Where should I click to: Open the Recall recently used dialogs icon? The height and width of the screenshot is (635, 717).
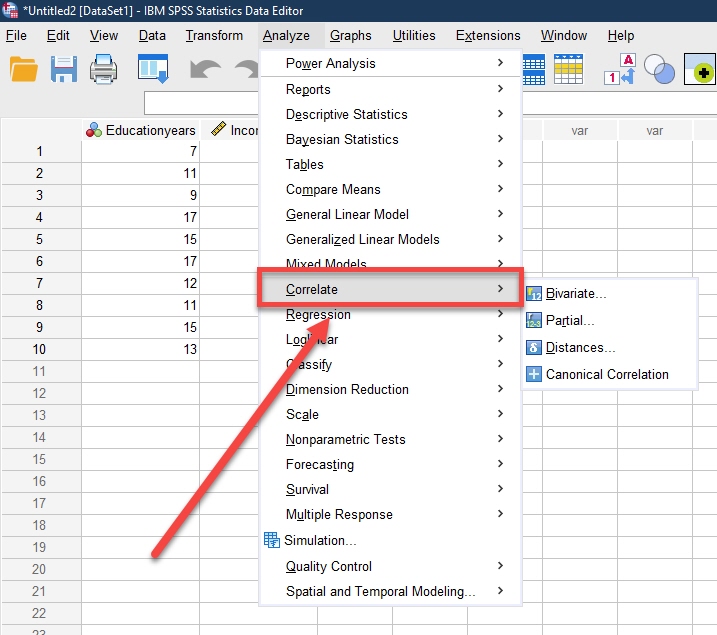pos(153,69)
